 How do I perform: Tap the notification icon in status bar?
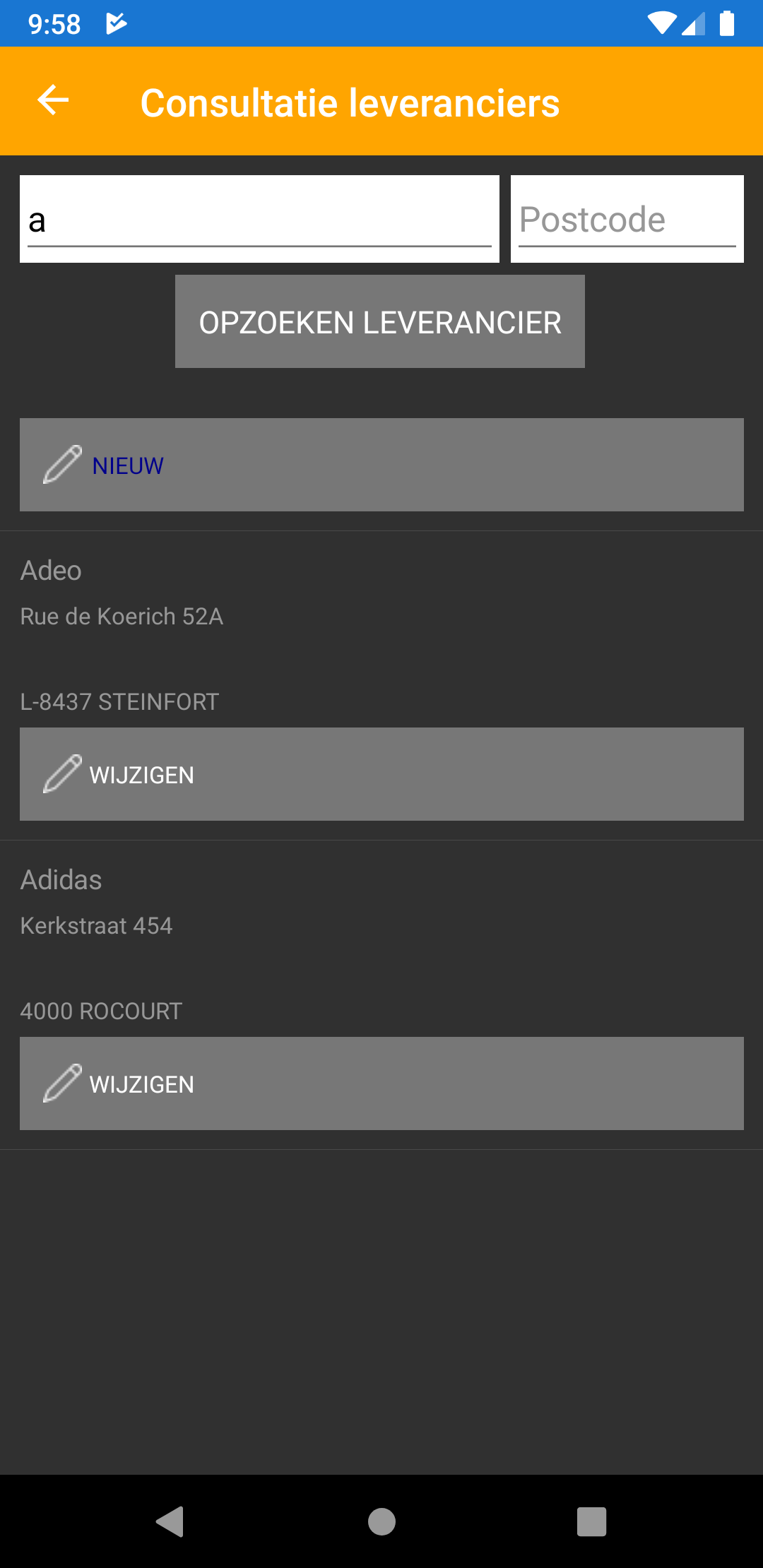coord(116,24)
